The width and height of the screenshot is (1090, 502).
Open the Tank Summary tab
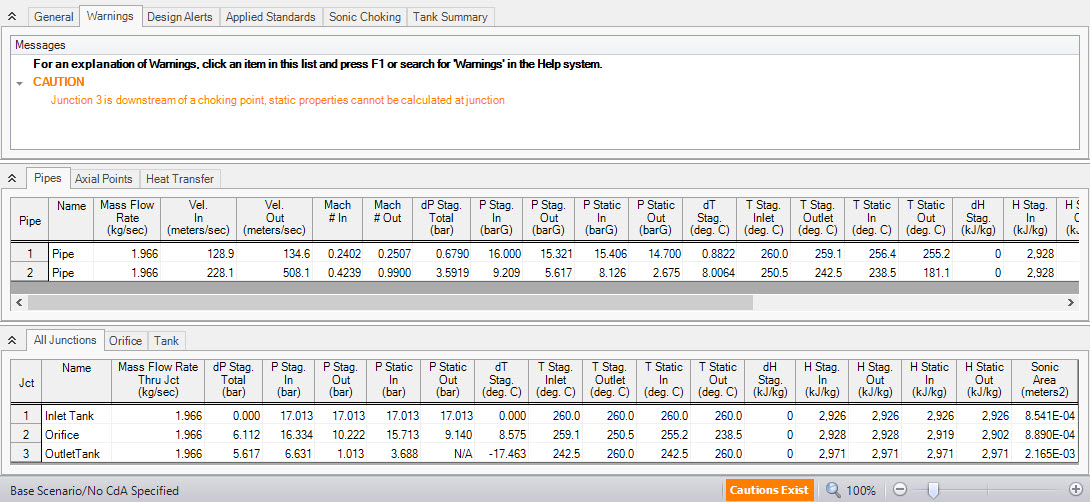click(x=452, y=17)
